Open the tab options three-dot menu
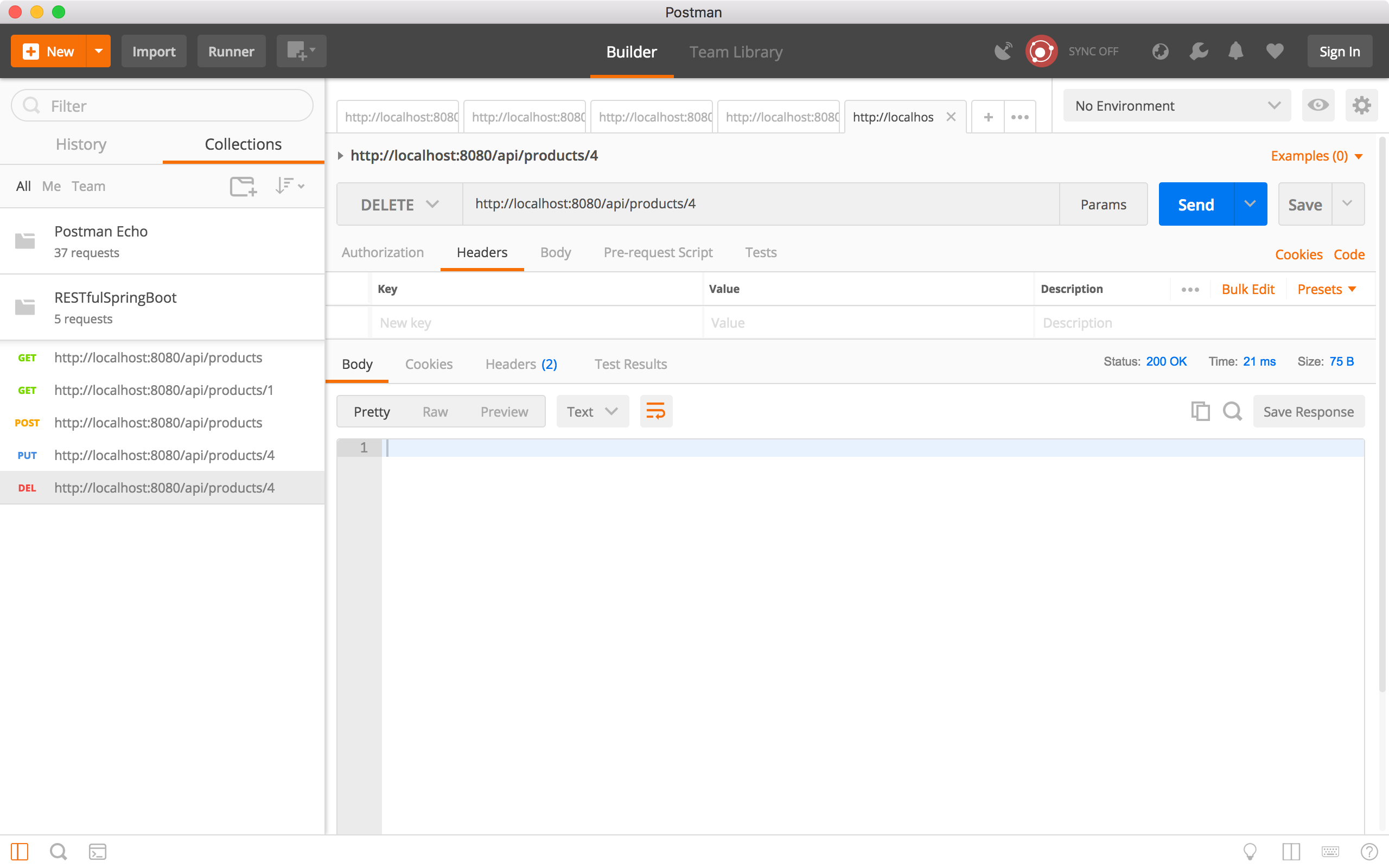The height and width of the screenshot is (868, 1389). (x=1020, y=117)
